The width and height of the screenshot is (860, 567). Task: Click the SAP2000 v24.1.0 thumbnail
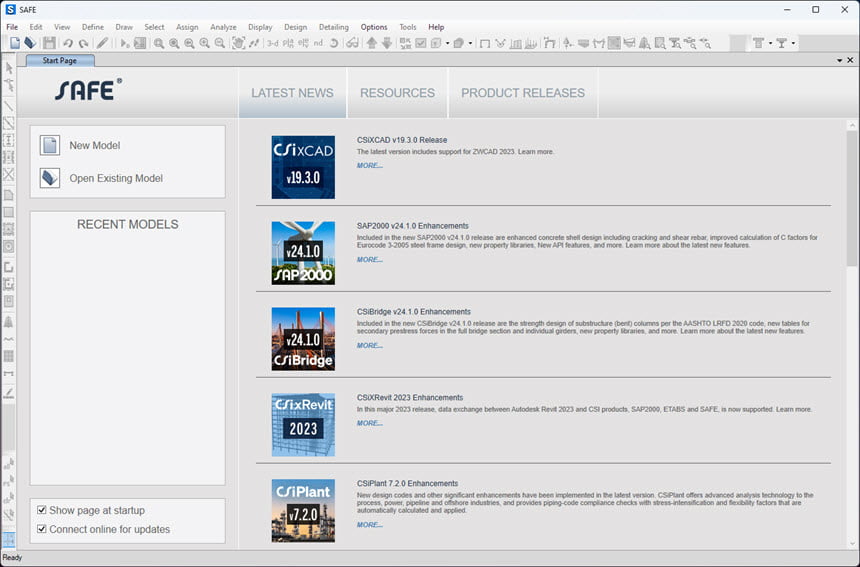point(303,253)
